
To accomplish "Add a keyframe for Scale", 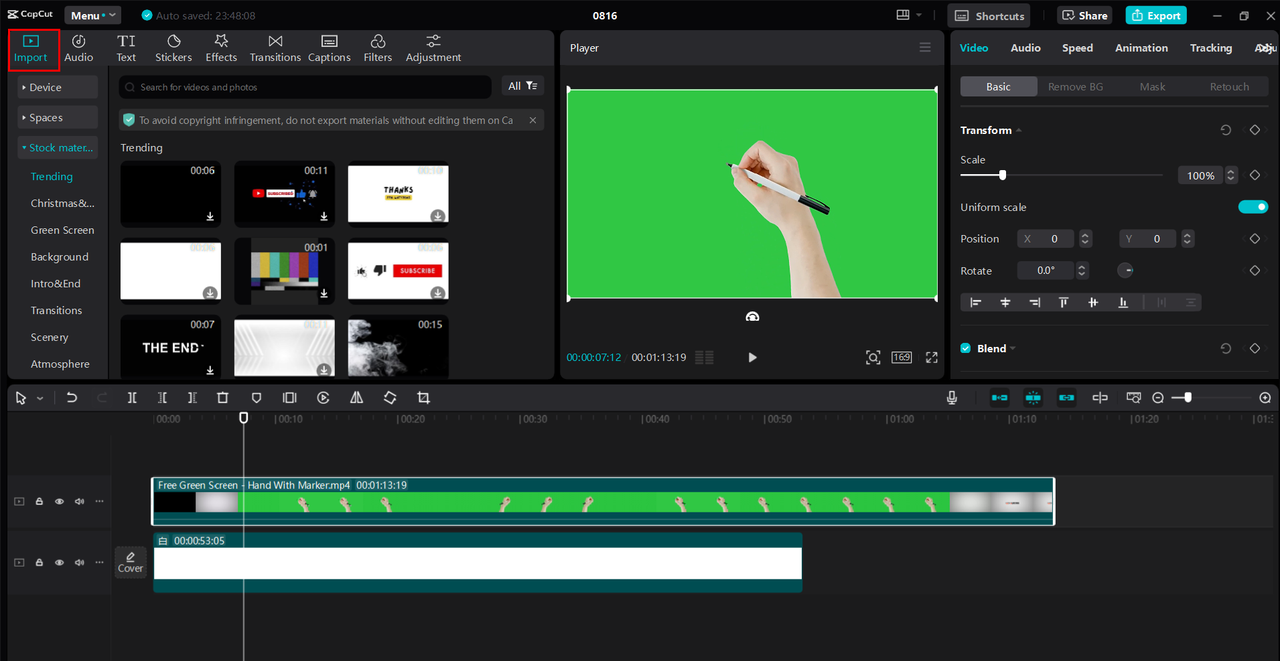I will 1255,175.
